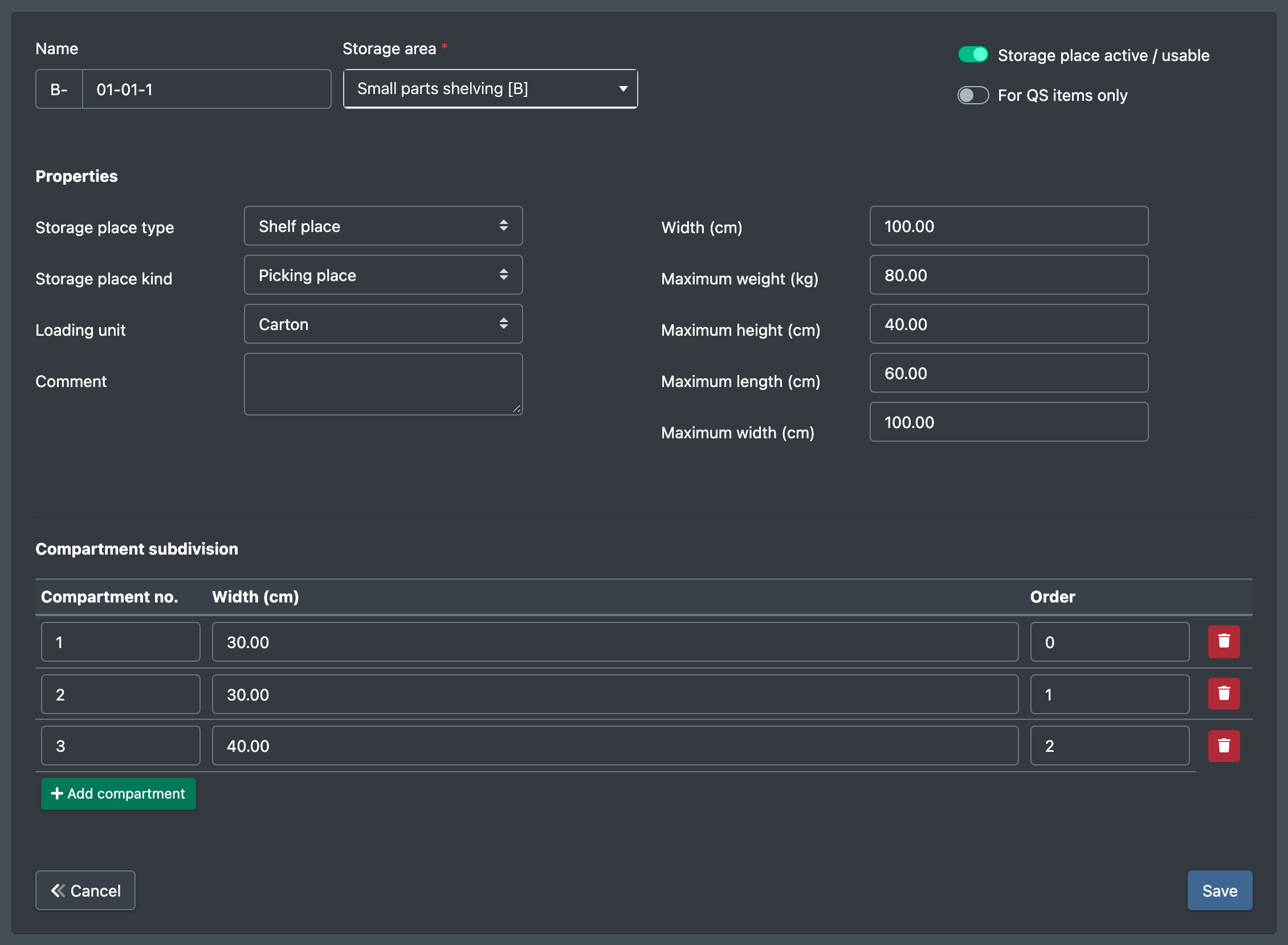
Task: Focus the Maximum width (cm) field
Action: (x=1008, y=422)
